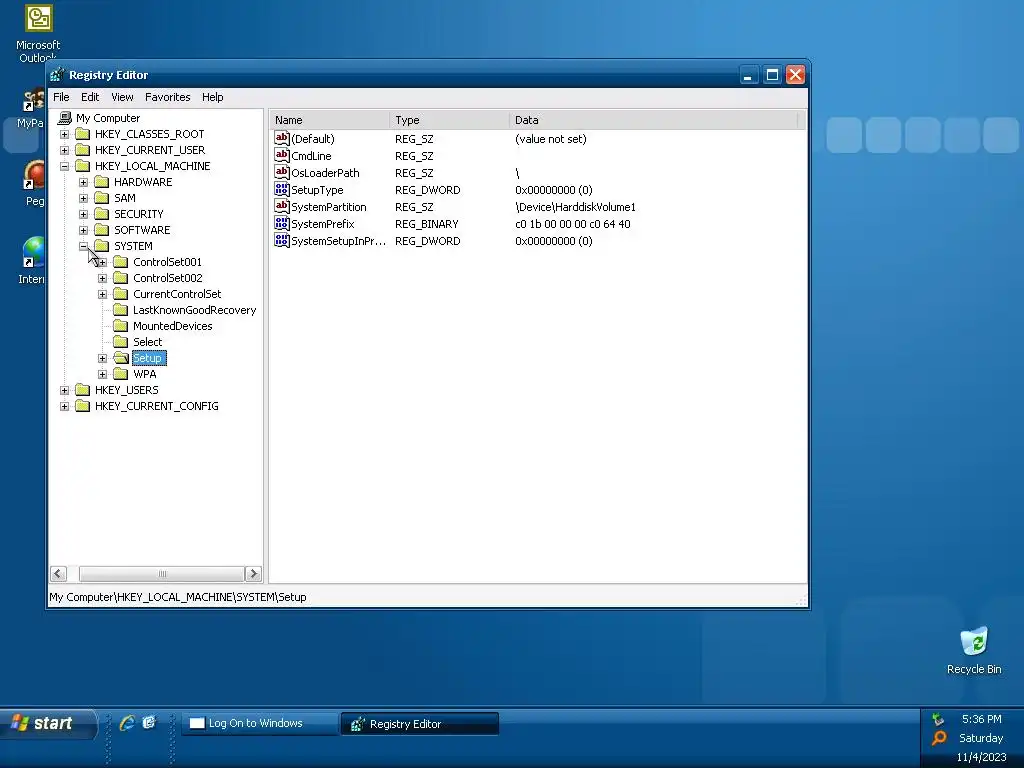Image resolution: width=1024 pixels, height=768 pixels.
Task: Switch to Log On to Windows taskbar button
Action: 260,724
